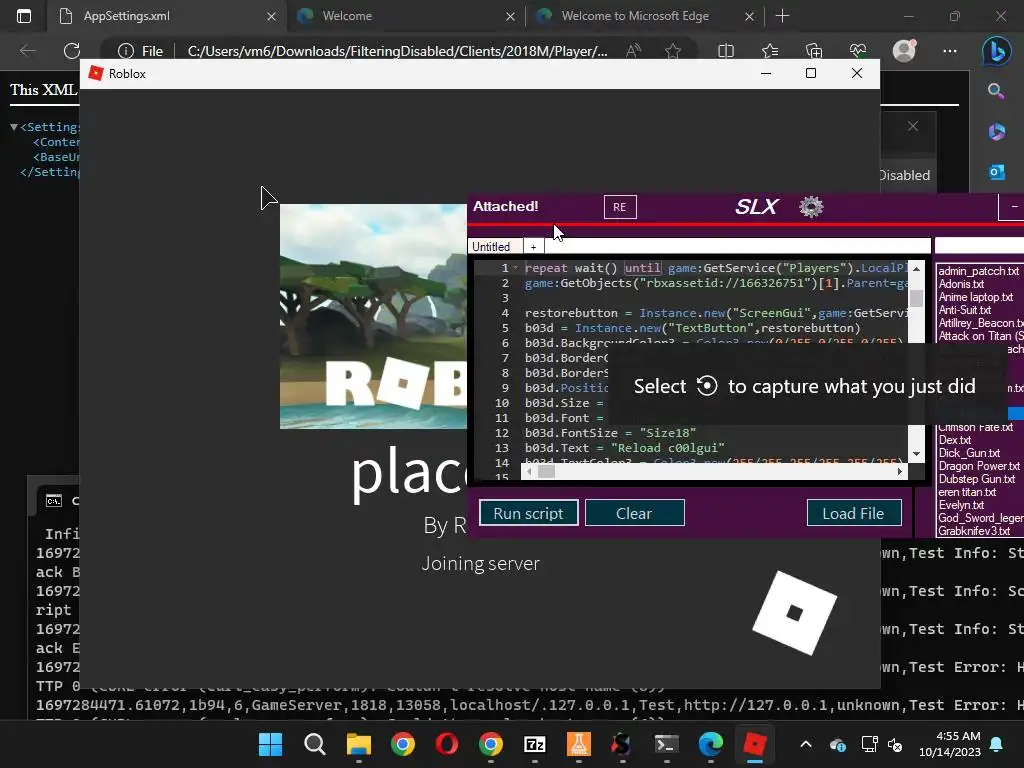This screenshot has width=1024, height=768.
Task: Select Dubstep Gun.txt script
Action: pos(977,479)
